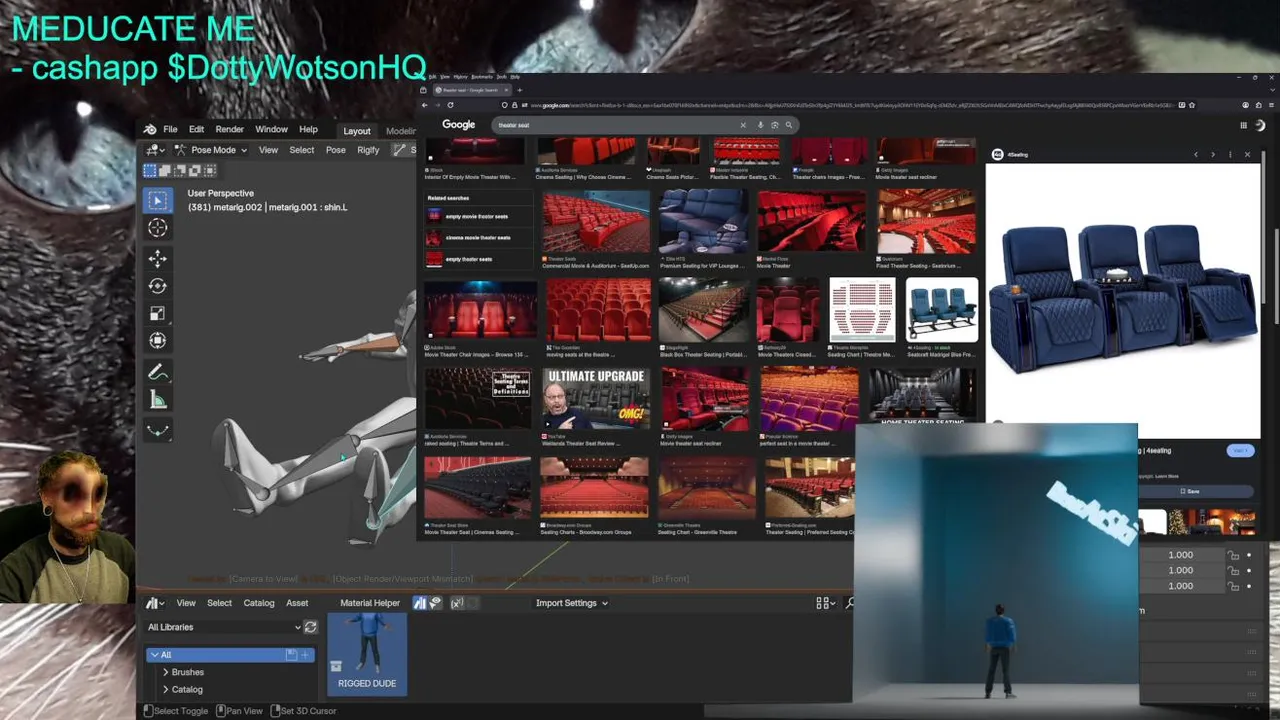This screenshot has width=1280, height=720.
Task: Activate the Scale tool in Blender
Action: click(x=158, y=313)
